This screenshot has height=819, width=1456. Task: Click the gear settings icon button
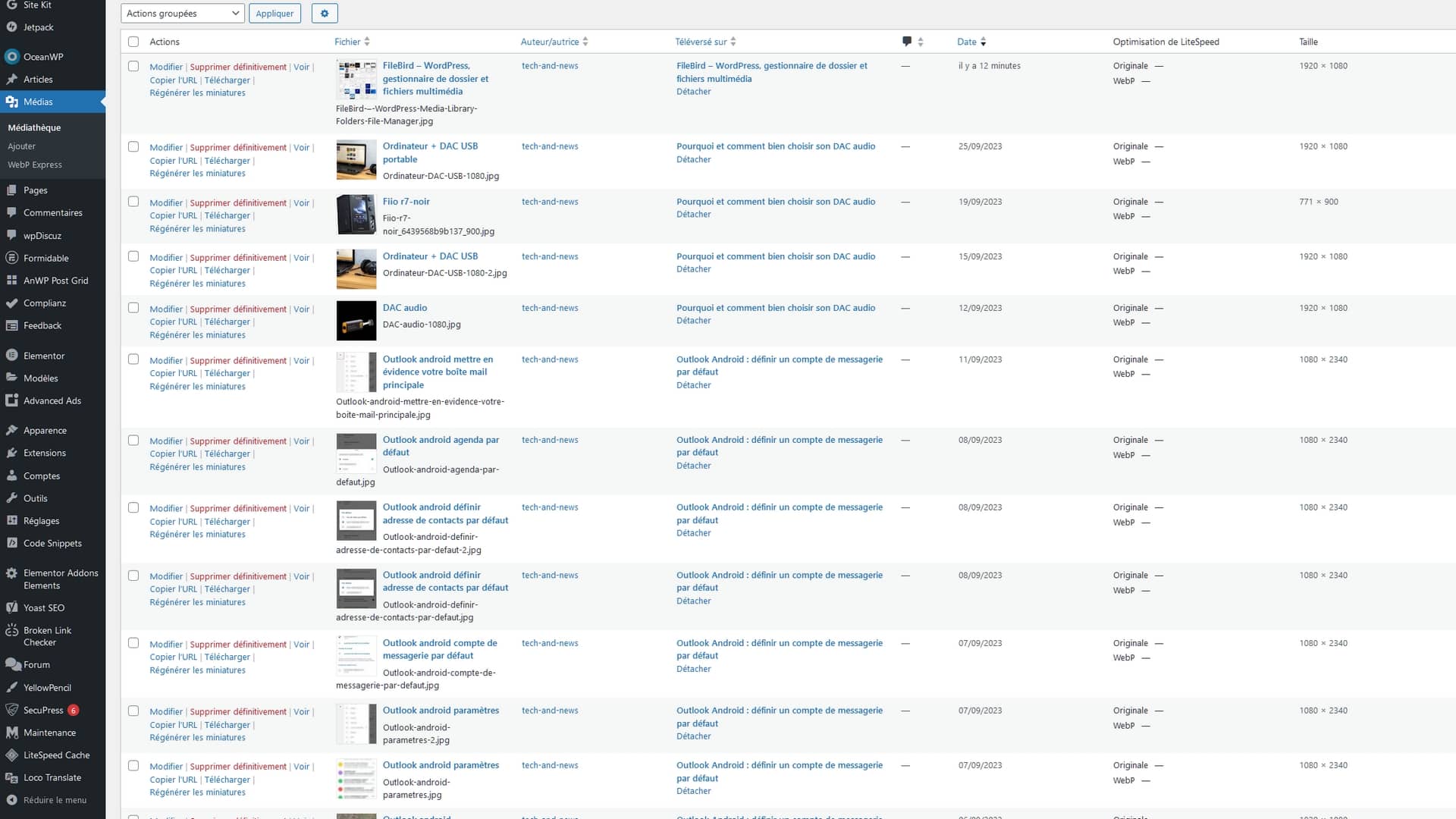click(x=325, y=13)
